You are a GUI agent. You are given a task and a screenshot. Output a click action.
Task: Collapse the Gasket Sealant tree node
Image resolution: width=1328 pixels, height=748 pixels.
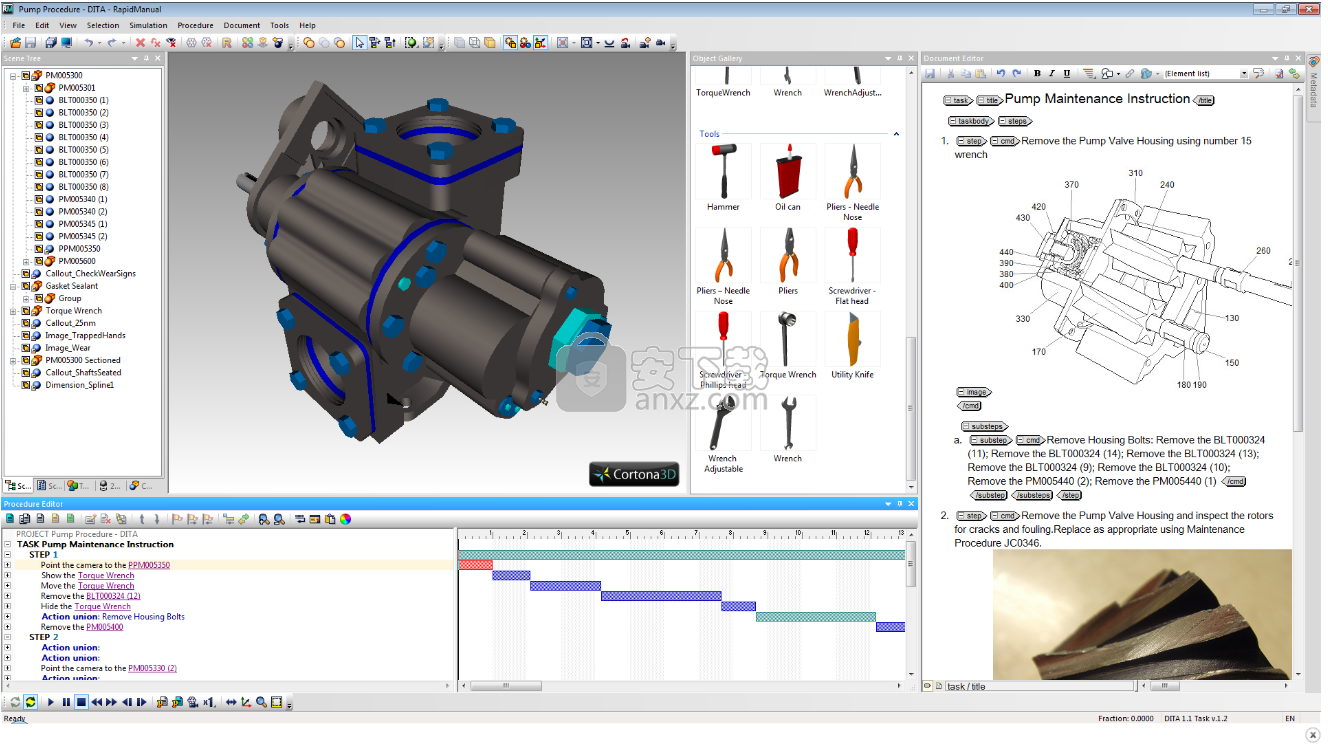[13, 286]
